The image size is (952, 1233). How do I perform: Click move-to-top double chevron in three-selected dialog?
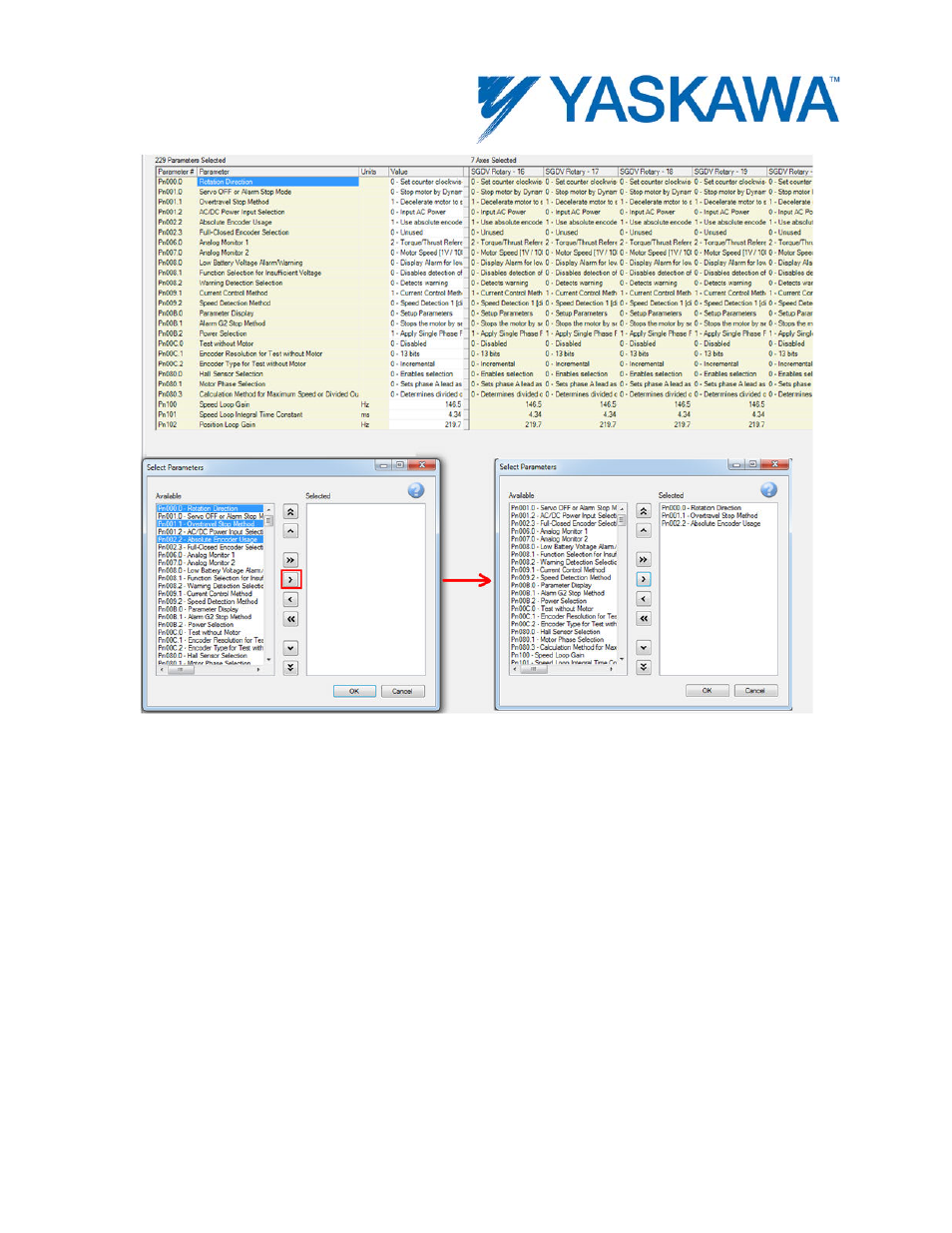644,511
